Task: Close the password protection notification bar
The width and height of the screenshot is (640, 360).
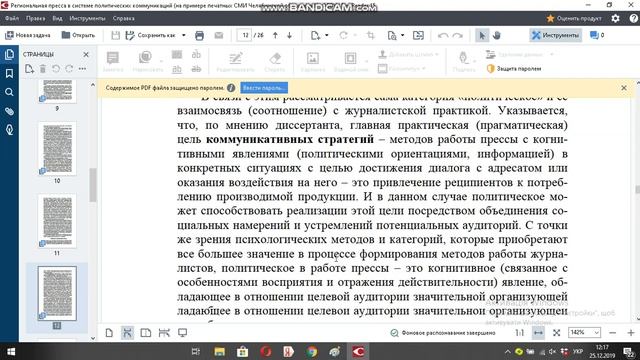Action: (624, 88)
